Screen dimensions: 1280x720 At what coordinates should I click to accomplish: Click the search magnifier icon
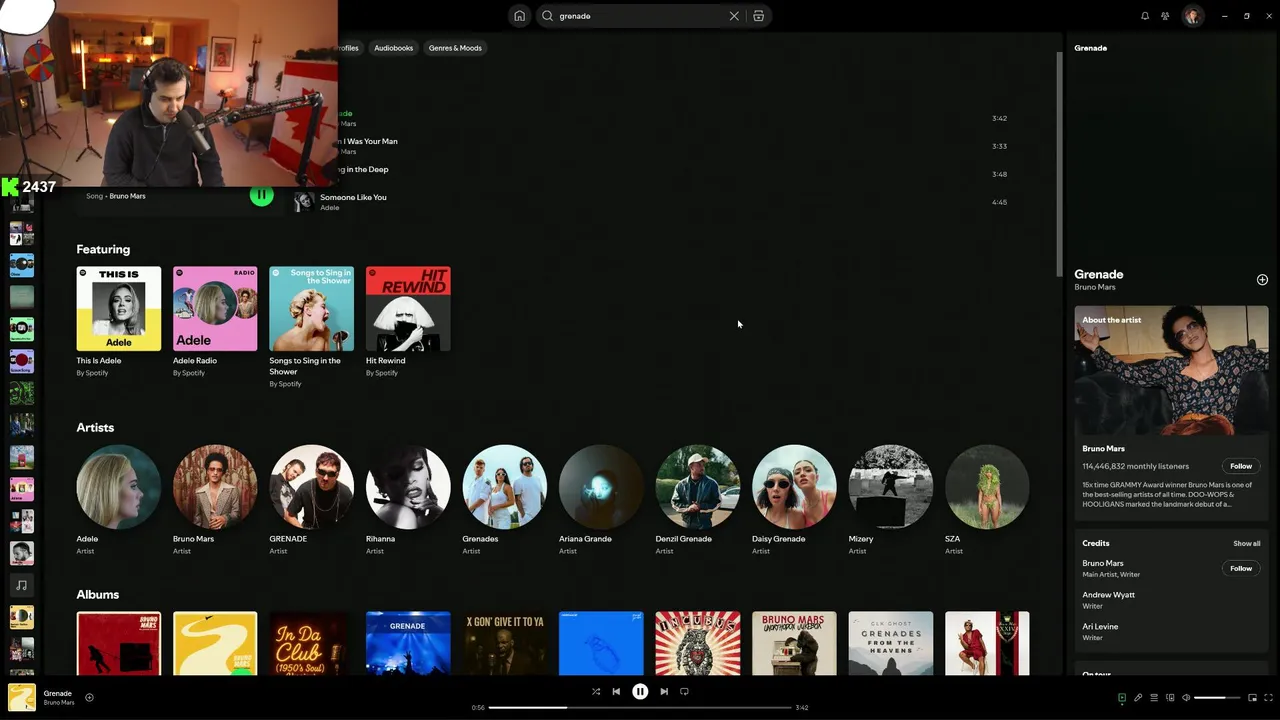pyautogui.click(x=547, y=16)
